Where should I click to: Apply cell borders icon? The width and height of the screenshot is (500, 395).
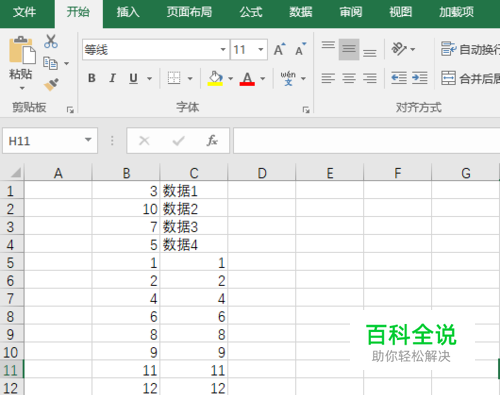(x=174, y=78)
